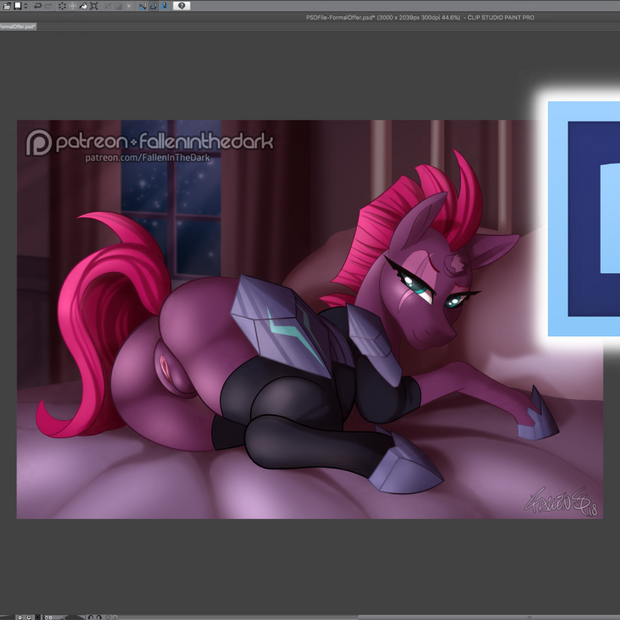Invert the selected area icon
Screen dimensions: 620x620
(118, 6)
